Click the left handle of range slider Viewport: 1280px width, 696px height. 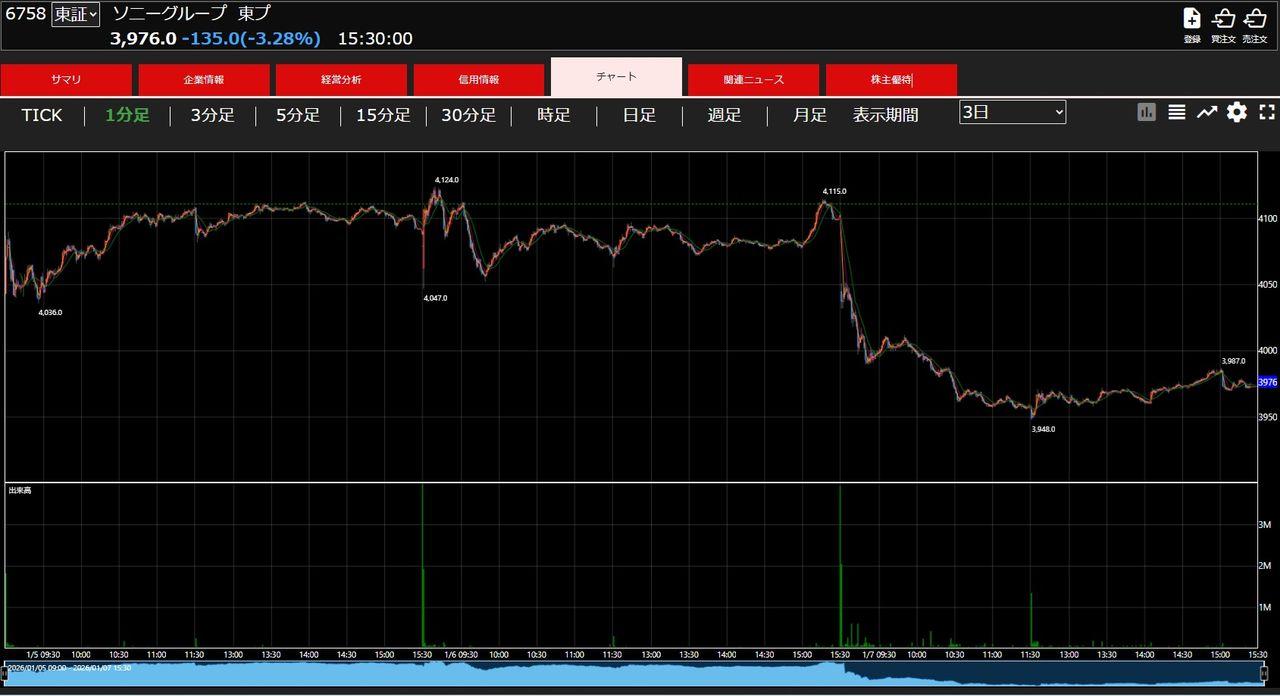(5, 673)
